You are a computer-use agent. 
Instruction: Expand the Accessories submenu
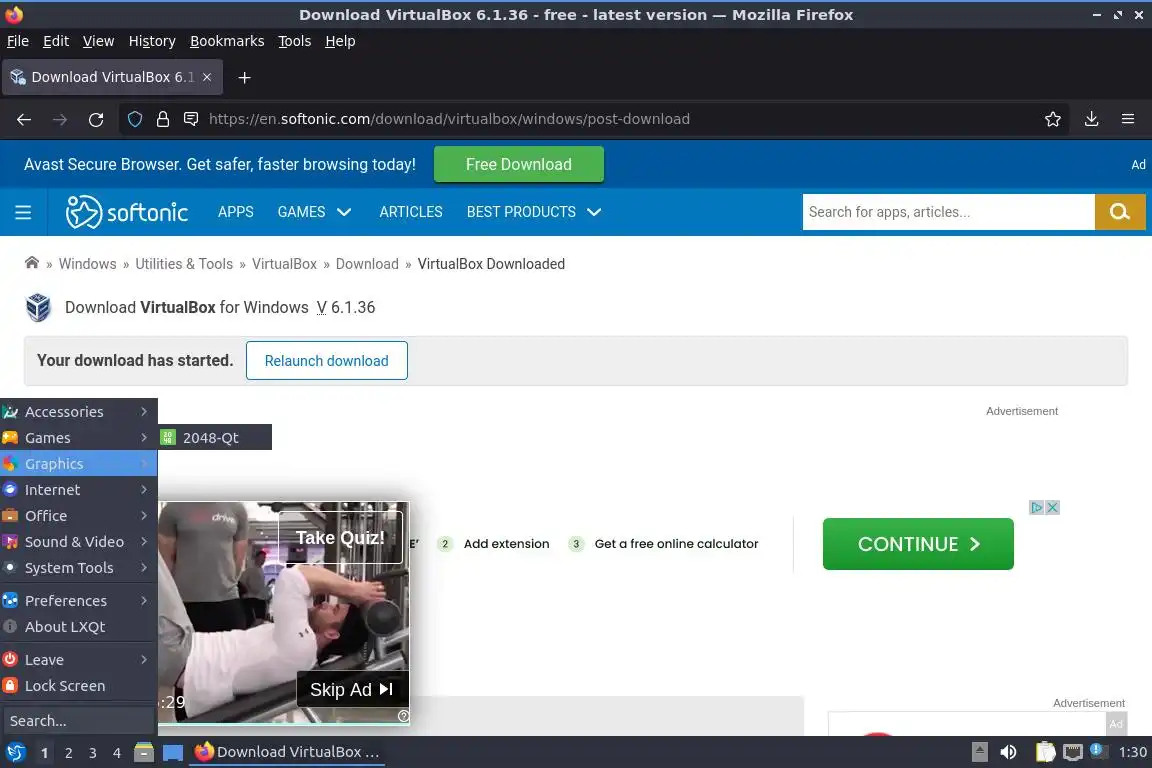(x=79, y=412)
